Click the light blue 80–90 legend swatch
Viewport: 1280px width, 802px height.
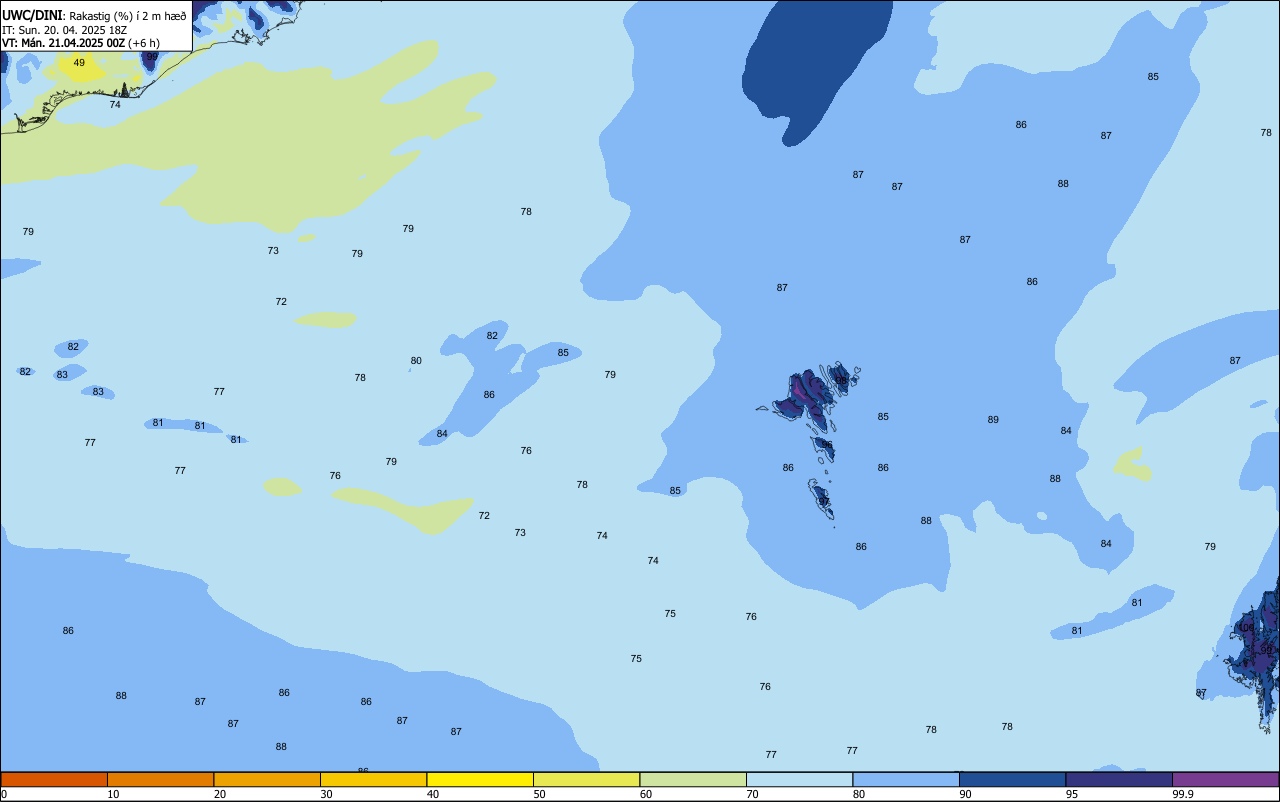click(x=906, y=779)
